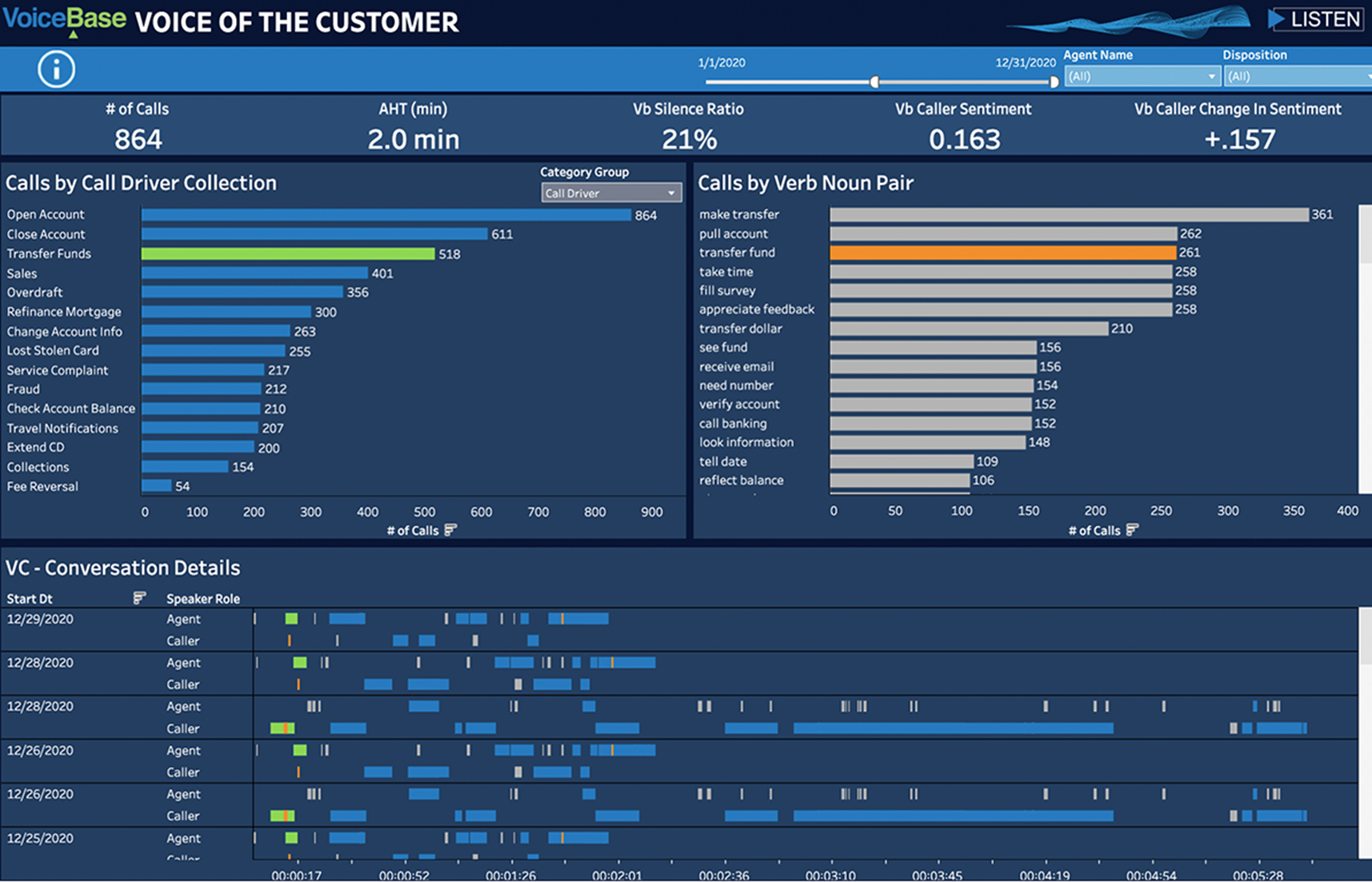Click the 12/25/2020 conversation date

click(x=40, y=838)
